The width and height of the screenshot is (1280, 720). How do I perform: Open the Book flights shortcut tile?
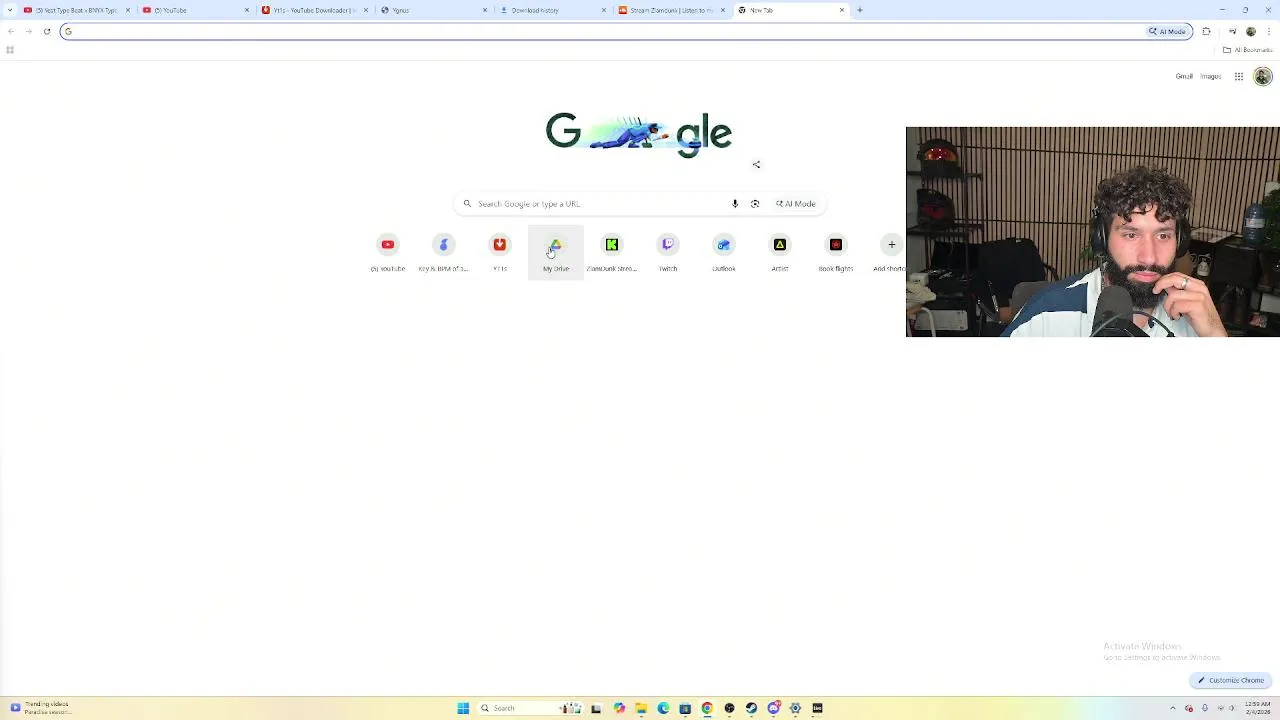click(x=836, y=252)
